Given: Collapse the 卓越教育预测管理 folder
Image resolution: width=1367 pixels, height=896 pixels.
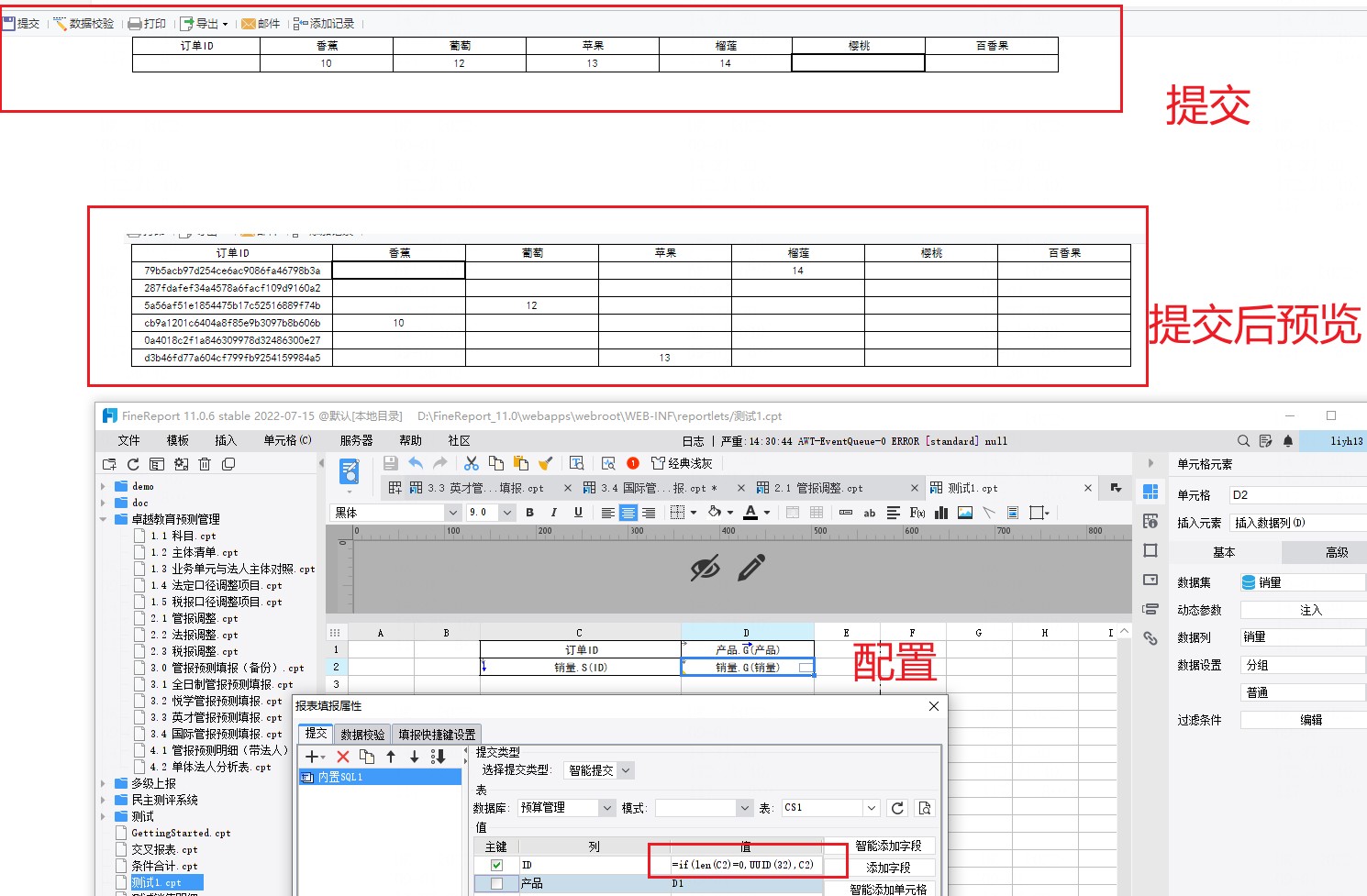Looking at the screenshot, I should tap(103, 519).
